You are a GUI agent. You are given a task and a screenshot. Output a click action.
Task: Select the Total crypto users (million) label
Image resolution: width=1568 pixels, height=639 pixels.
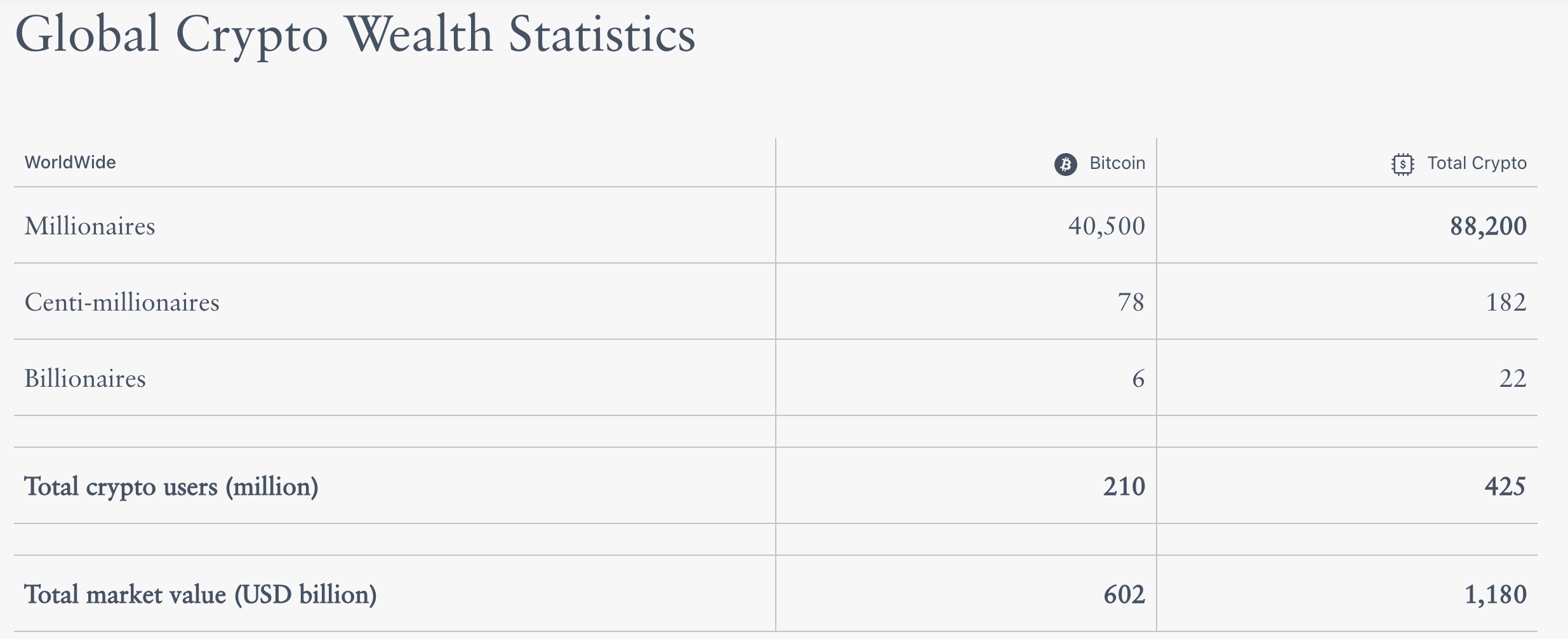pyautogui.click(x=171, y=487)
